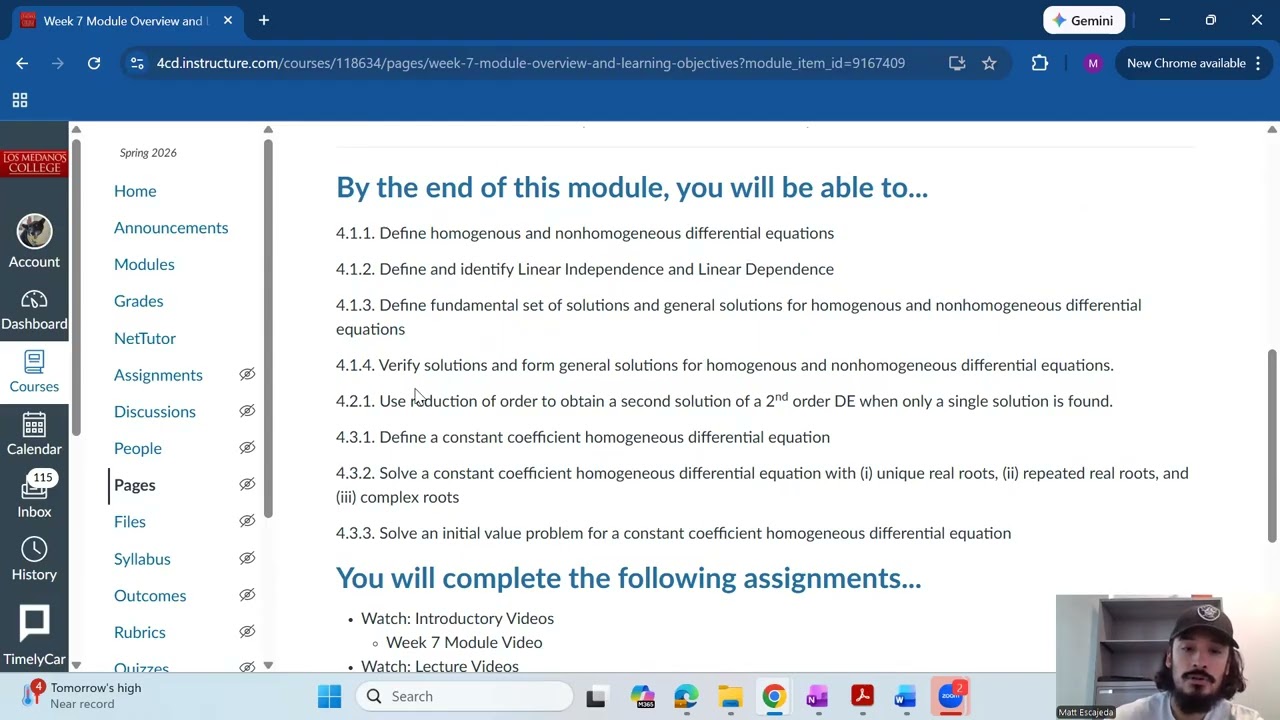Open Modules in the course menu
Image resolution: width=1280 pixels, height=720 pixels.
pyautogui.click(x=144, y=264)
